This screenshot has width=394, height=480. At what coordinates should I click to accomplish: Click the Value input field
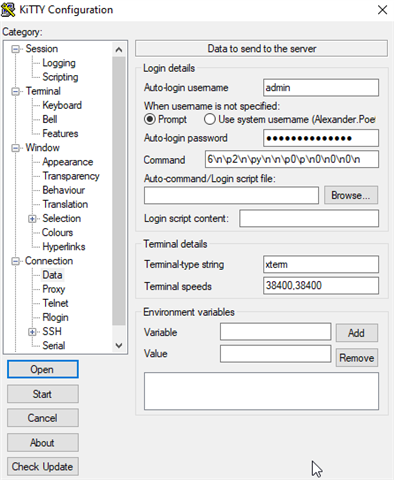click(x=275, y=354)
